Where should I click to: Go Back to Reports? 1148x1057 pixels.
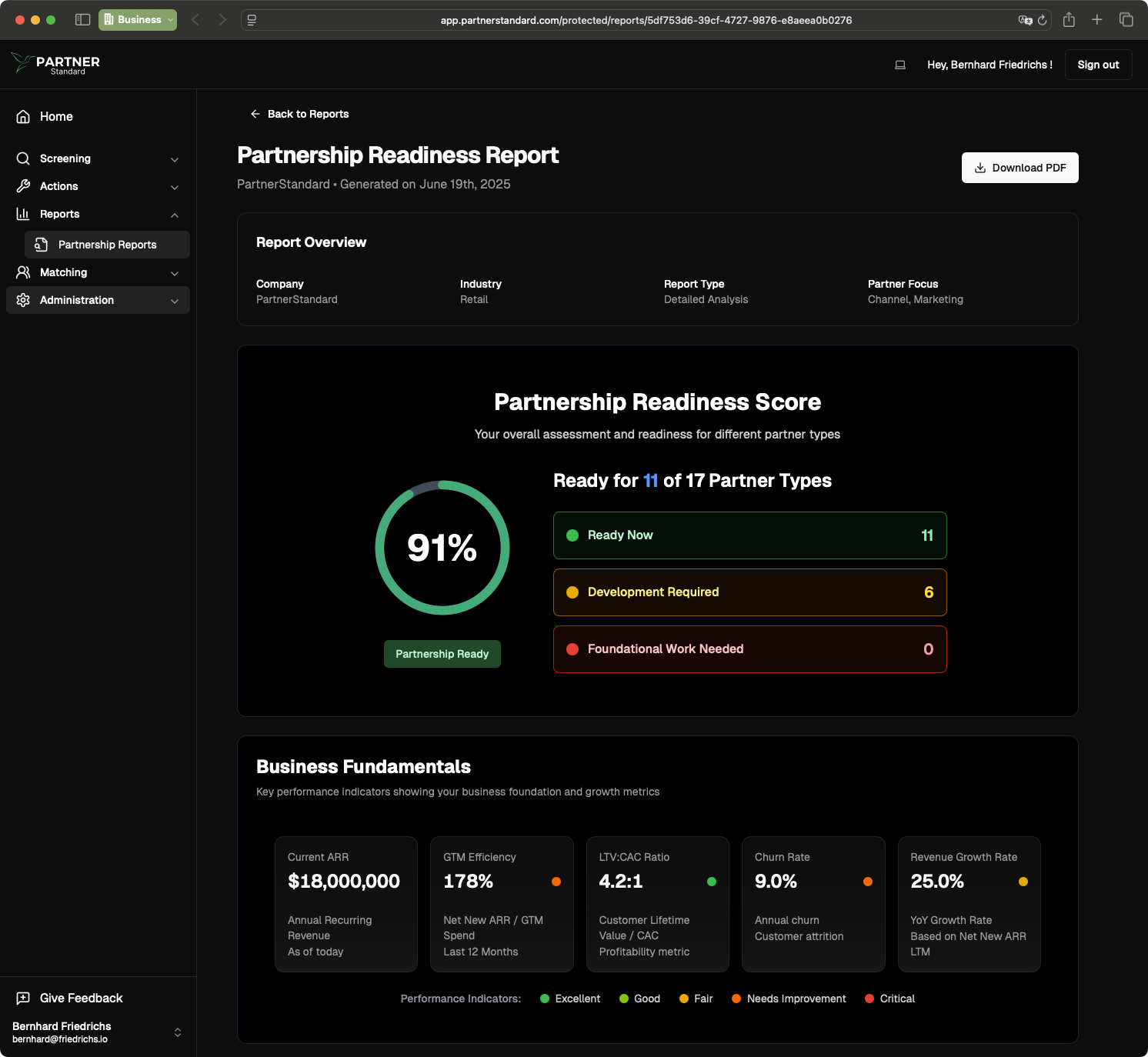(x=299, y=114)
